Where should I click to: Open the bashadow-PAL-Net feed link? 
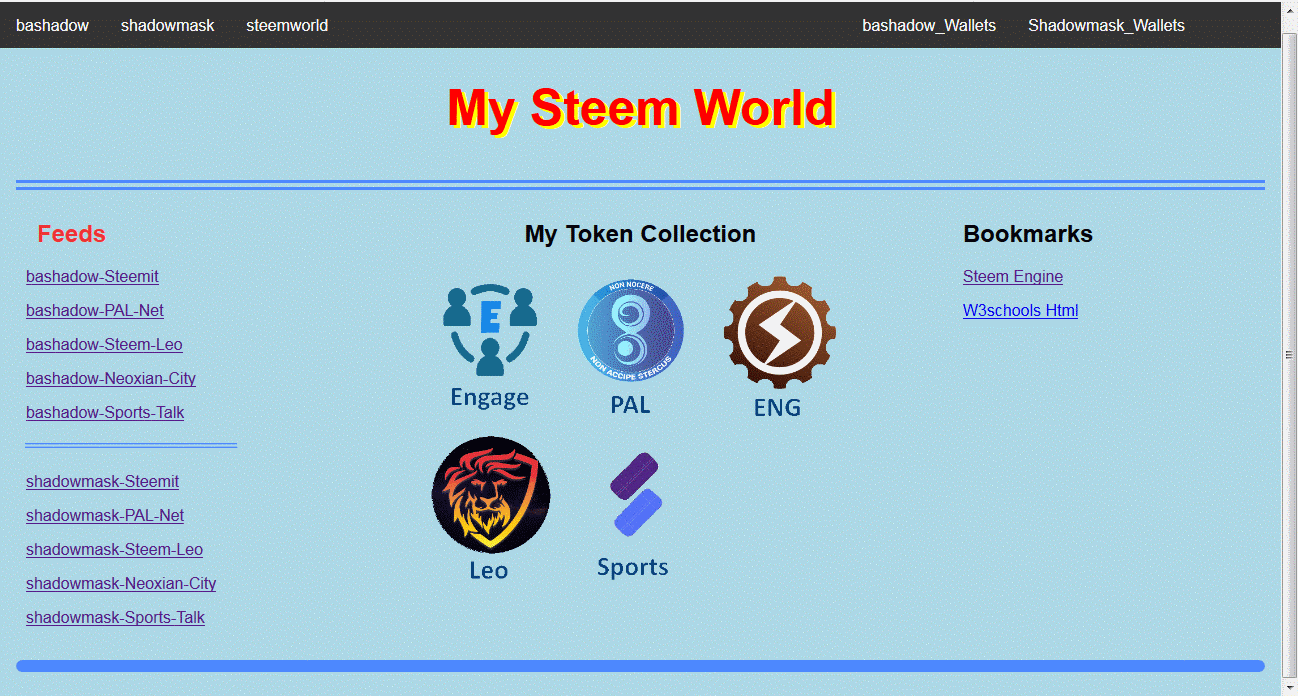coord(95,311)
